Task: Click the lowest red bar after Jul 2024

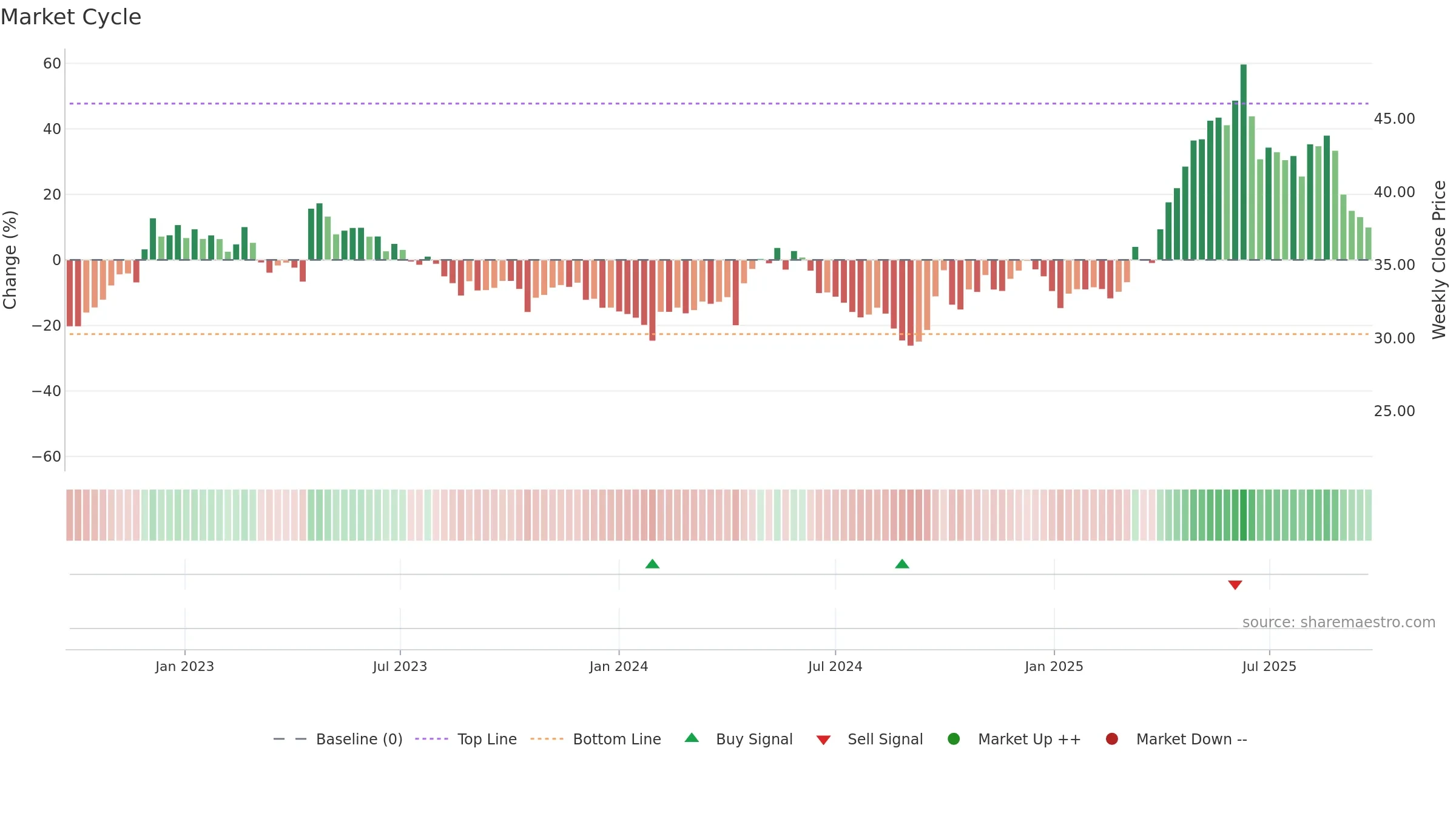Action: pyautogui.click(x=911, y=303)
